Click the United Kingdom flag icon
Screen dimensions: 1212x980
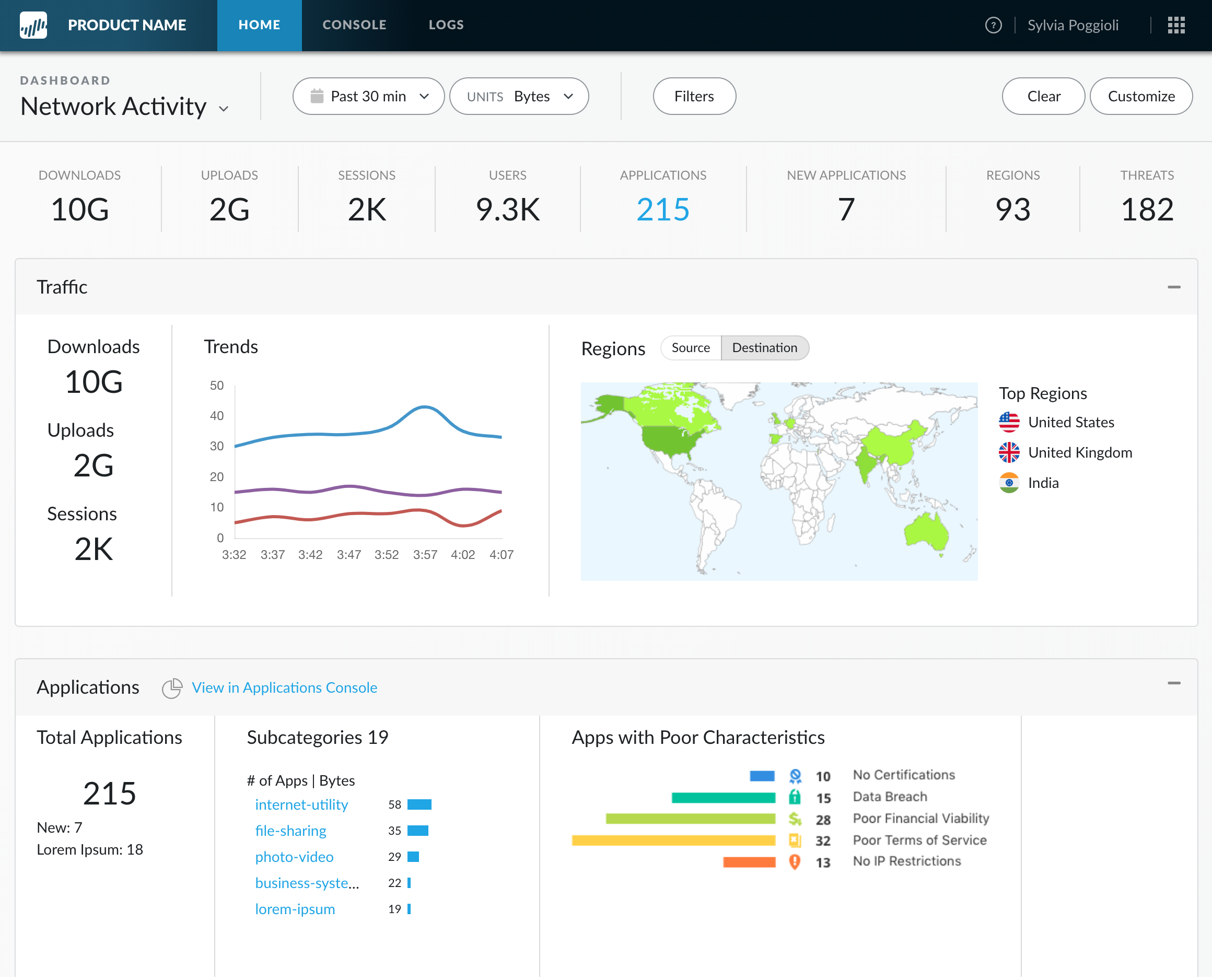1009,453
